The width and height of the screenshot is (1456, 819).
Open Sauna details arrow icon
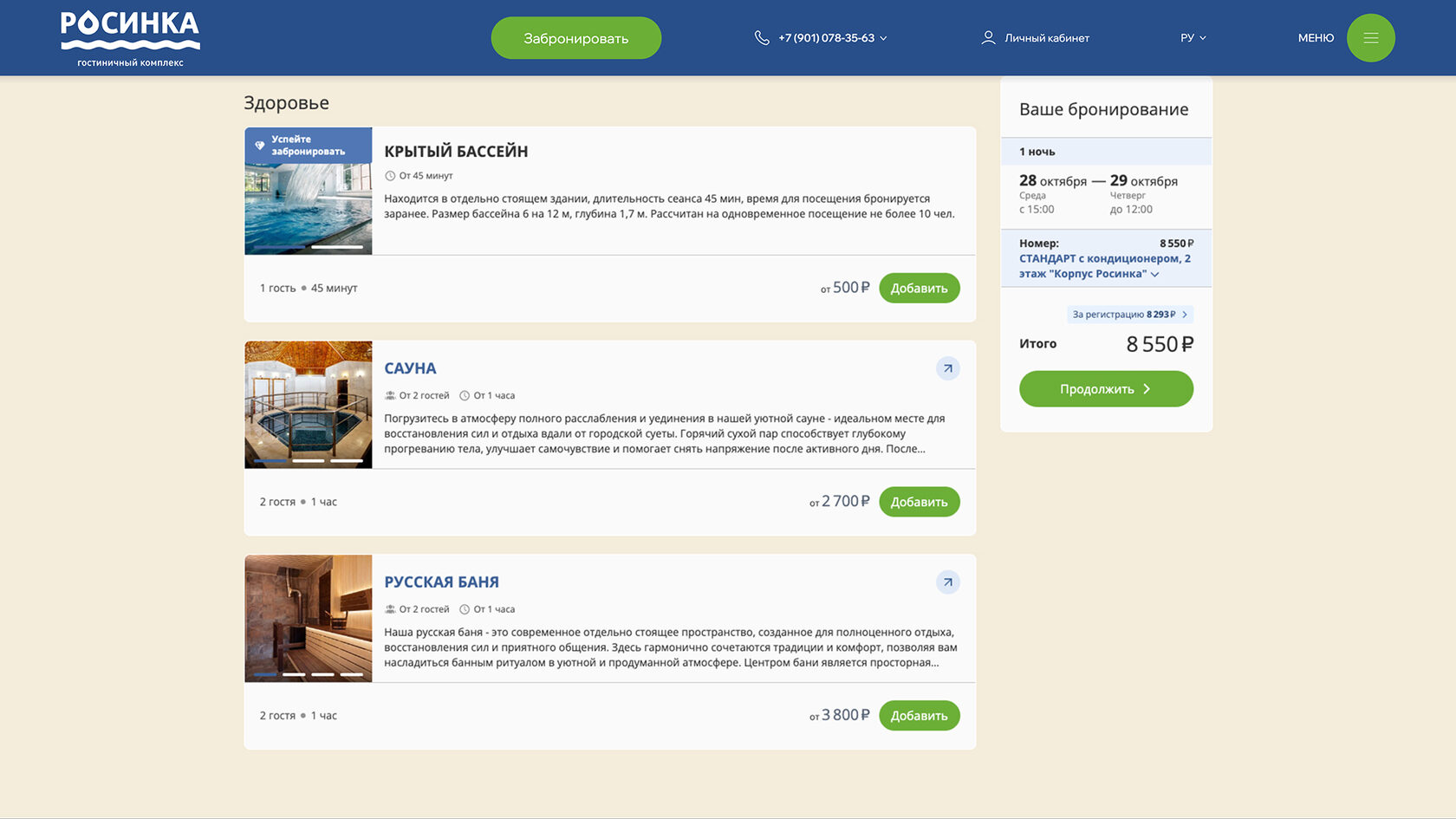(x=948, y=368)
